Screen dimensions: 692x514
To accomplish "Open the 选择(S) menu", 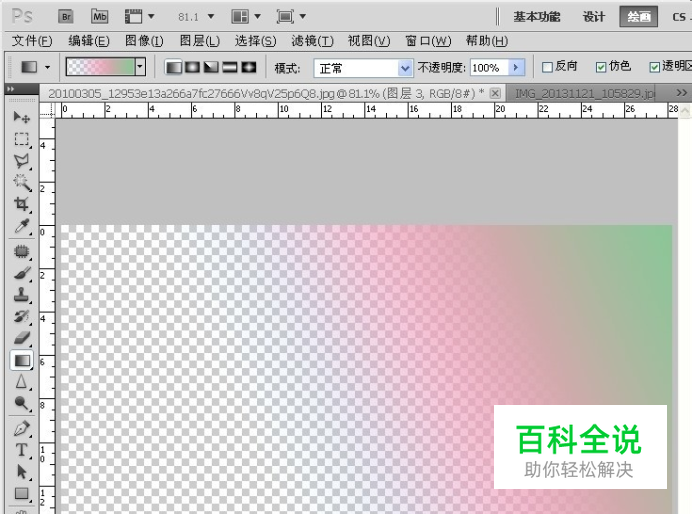I will pos(256,41).
